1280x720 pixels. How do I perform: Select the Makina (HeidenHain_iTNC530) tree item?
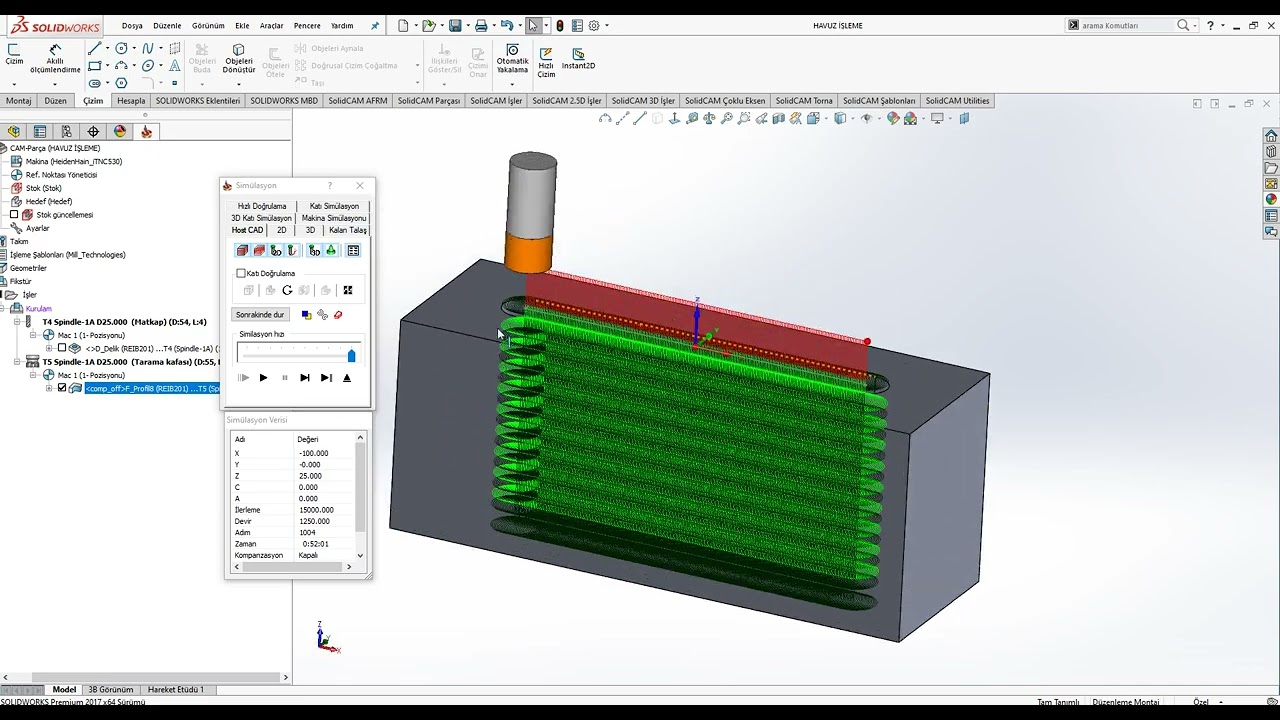click(73, 161)
